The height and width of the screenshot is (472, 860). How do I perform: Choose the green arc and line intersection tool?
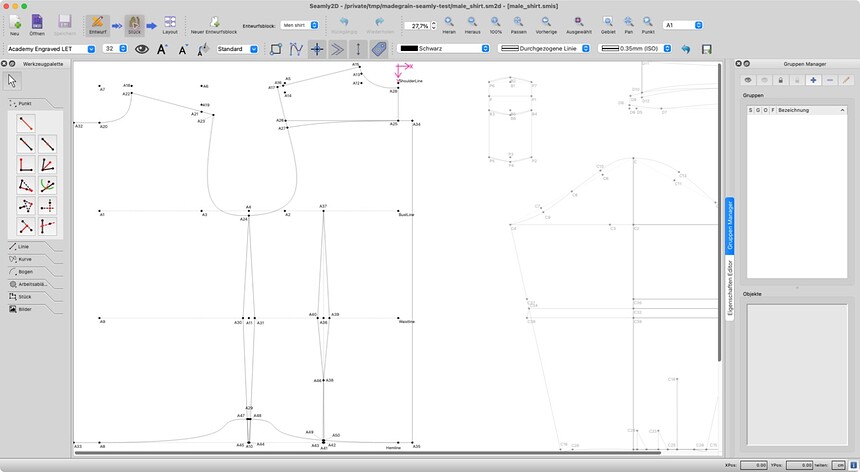pyautogui.click(x=48, y=185)
